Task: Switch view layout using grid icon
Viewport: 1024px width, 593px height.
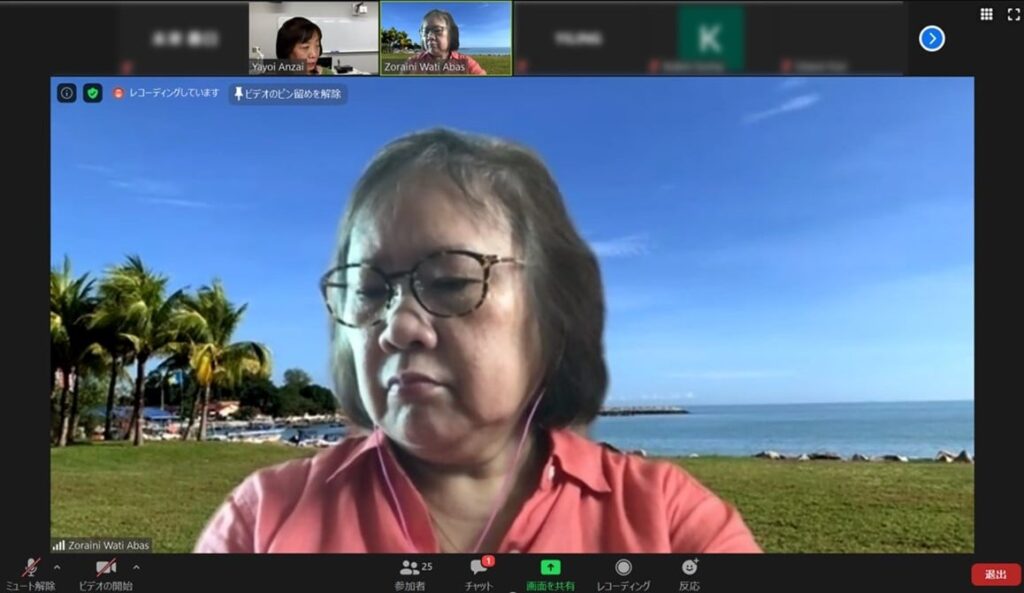Action: click(986, 14)
